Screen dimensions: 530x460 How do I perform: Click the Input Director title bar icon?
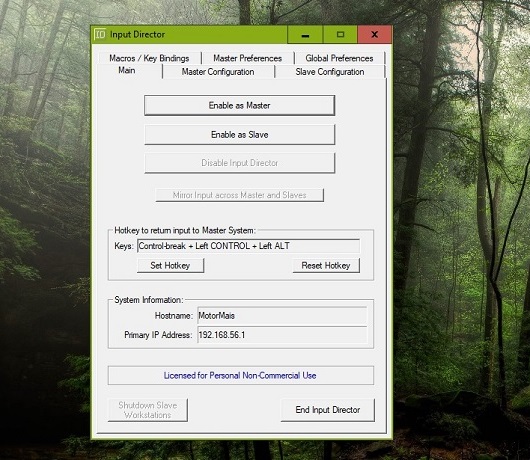[x=100, y=34]
